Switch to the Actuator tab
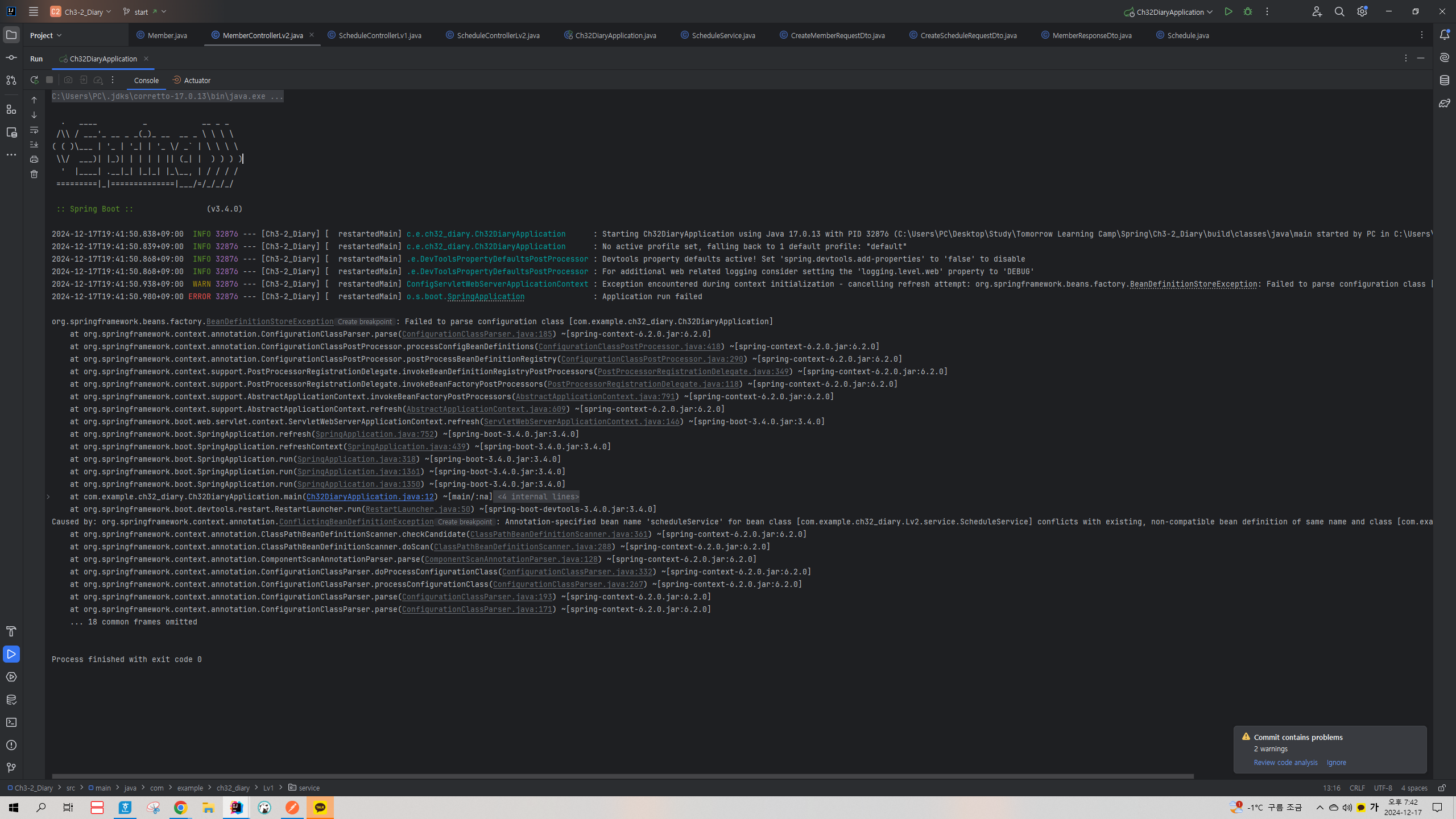 [192, 80]
